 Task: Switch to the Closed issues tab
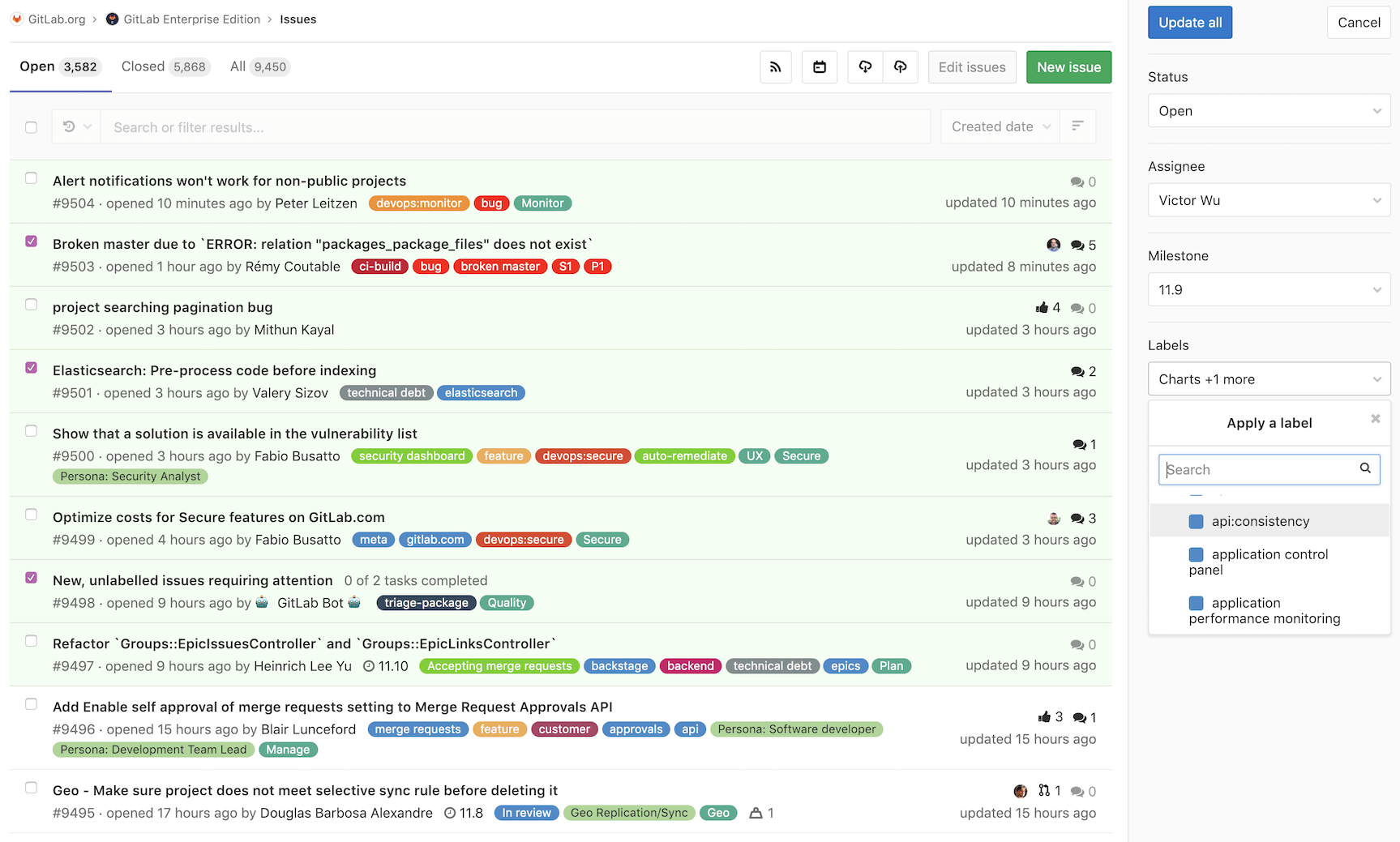point(165,66)
